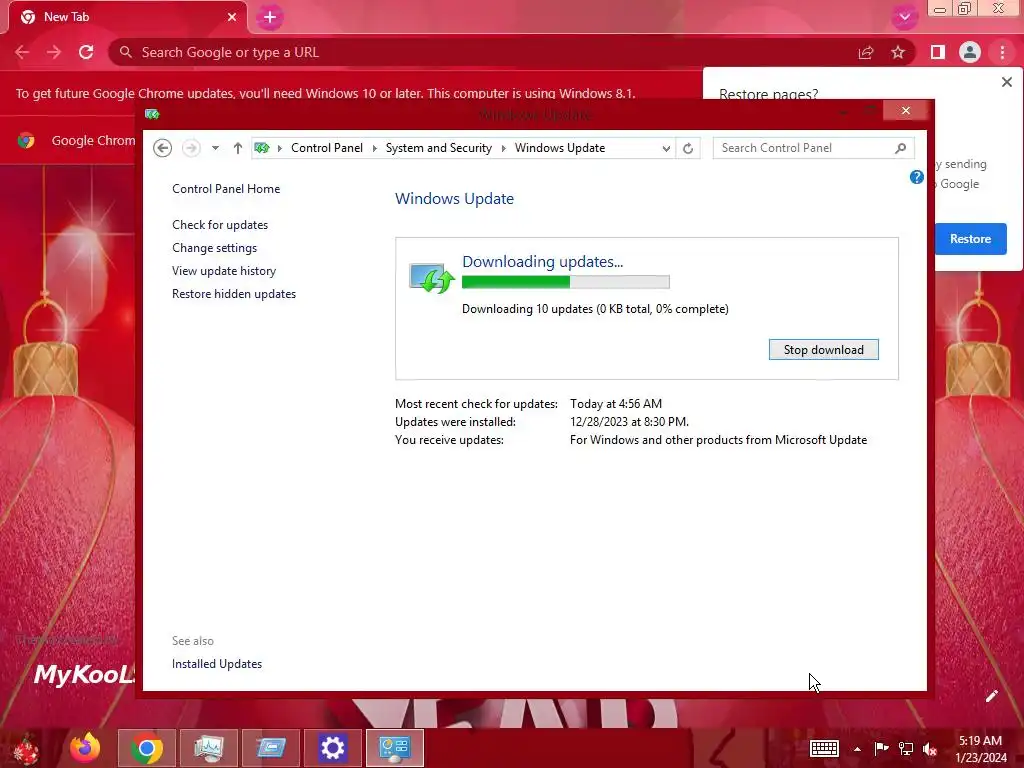Click Restore button in Chrome popup
Screen dimensions: 1024x768
tap(970, 239)
